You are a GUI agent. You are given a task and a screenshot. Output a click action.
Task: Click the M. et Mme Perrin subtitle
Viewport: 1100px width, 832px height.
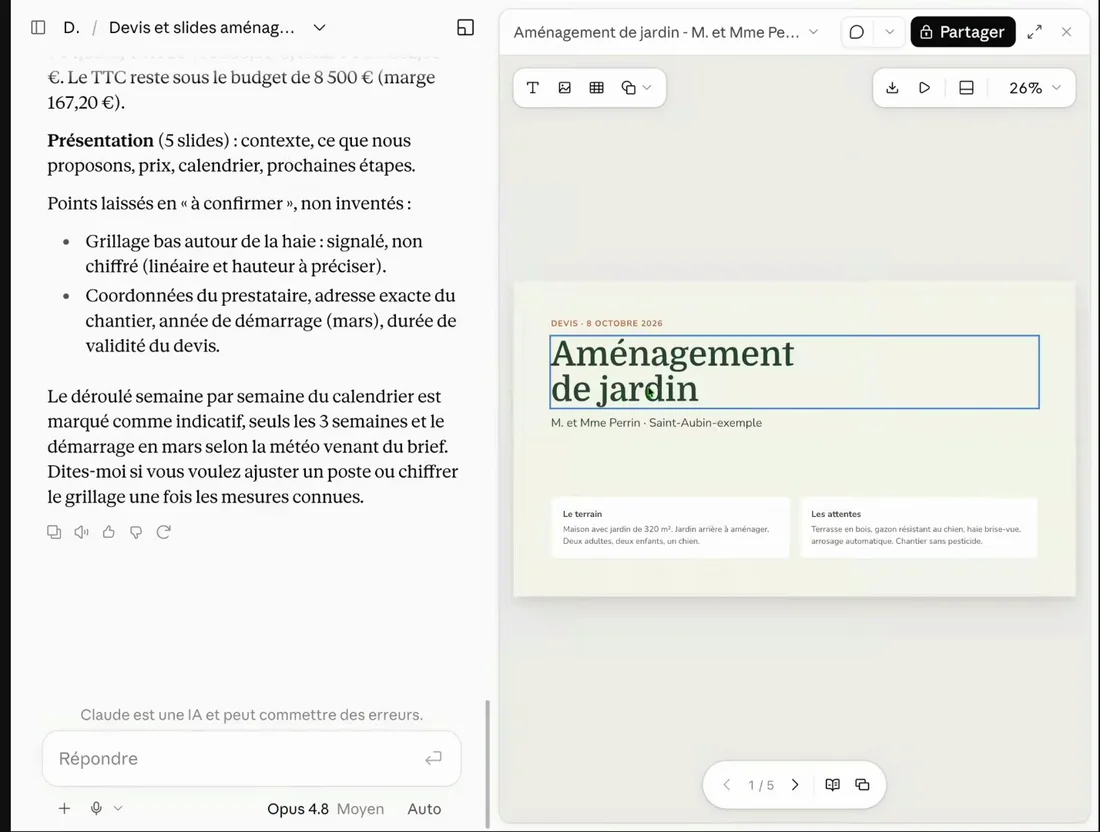pyautogui.click(x=656, y=423)
